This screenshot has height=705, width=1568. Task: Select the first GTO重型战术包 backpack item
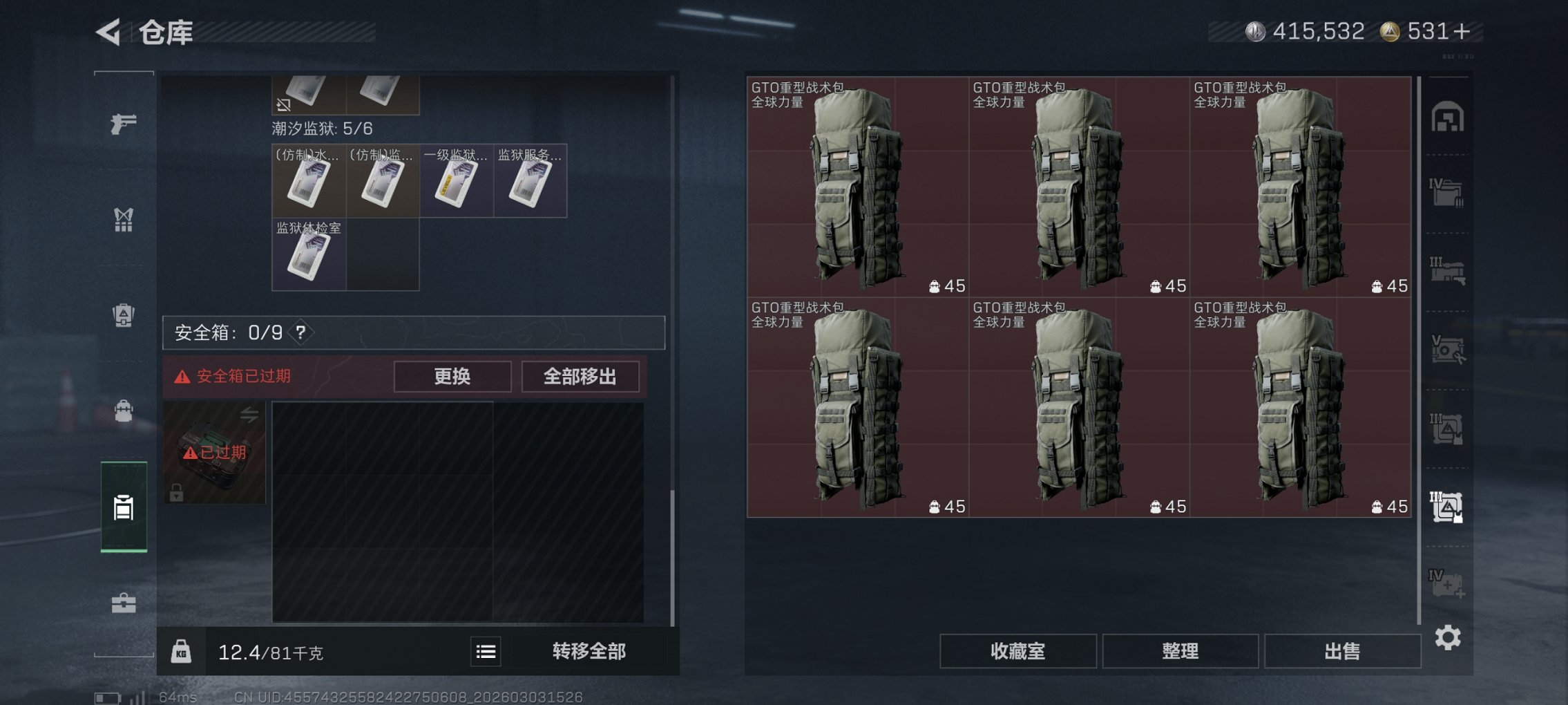[857, 187]
